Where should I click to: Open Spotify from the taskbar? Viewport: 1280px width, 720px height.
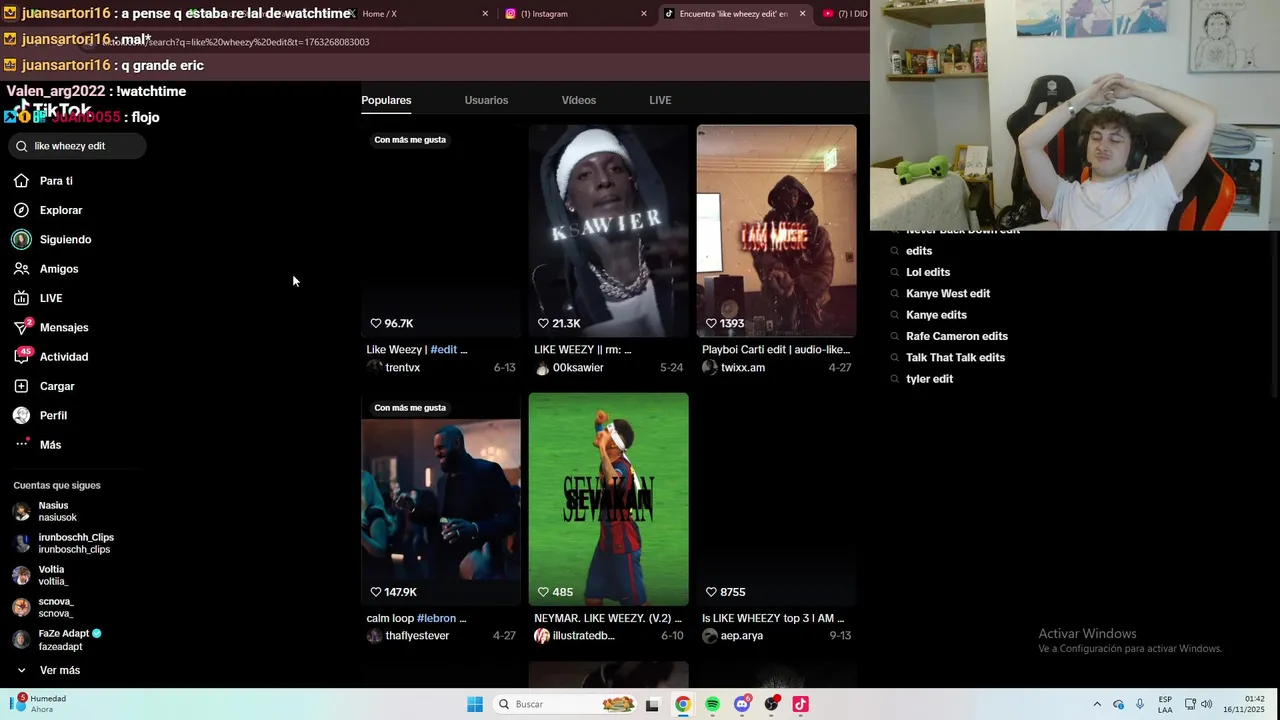point(712,704)
